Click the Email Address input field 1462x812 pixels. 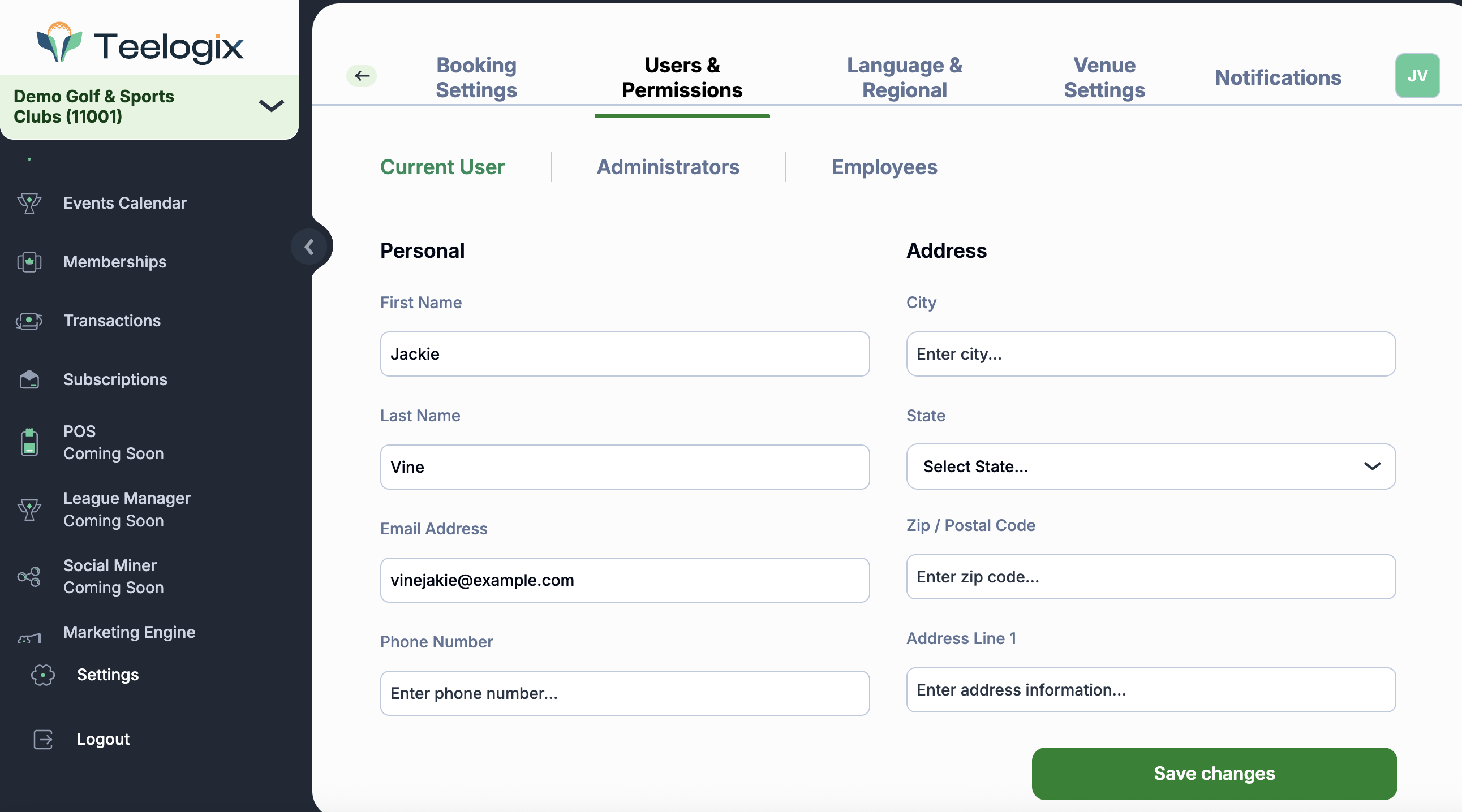coord(624,580)
